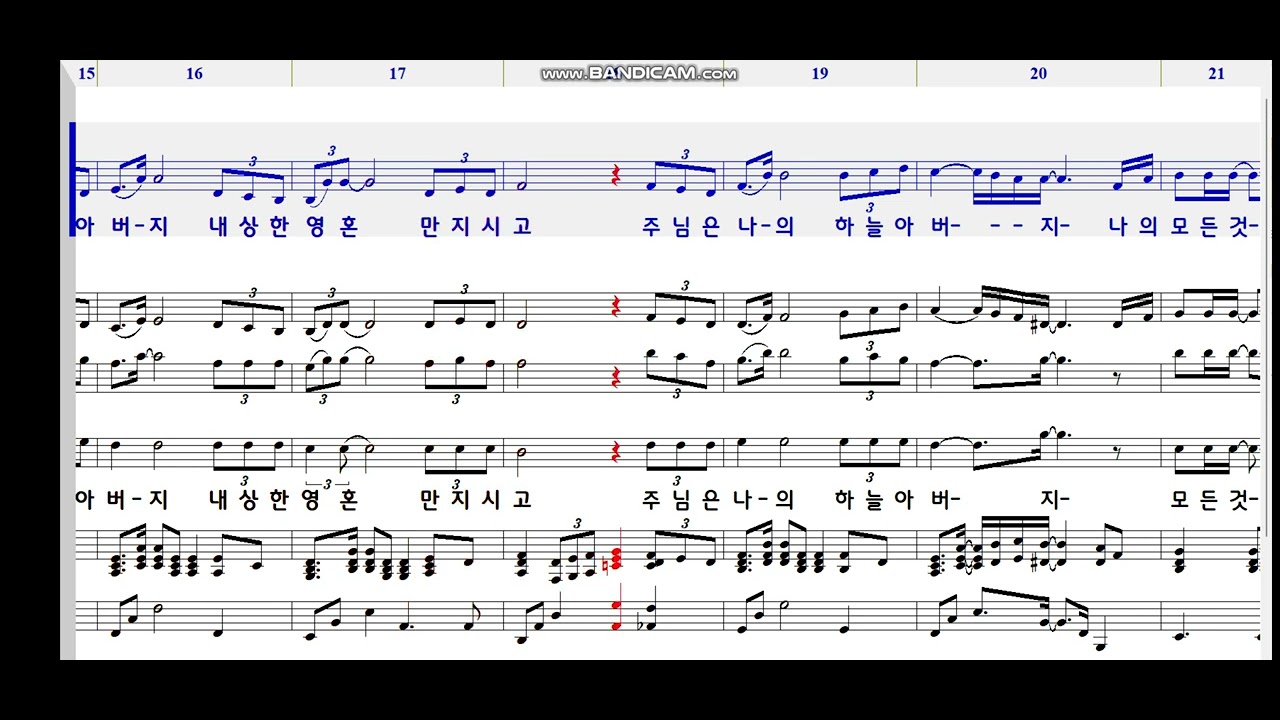Viewport: 1280px width, 720px height.
Task: Jump to measure 19 in the ruler
Action: tap(820, 74)
